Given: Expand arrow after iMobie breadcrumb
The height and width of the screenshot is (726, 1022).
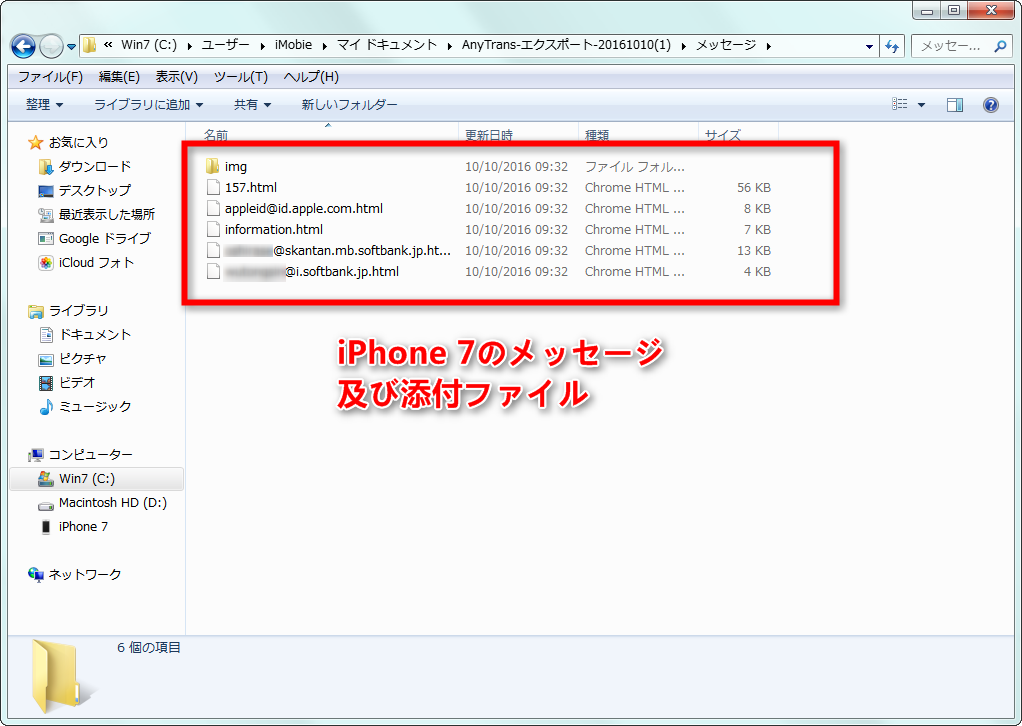Looking at the screenshot, I should tap(325, 46).
